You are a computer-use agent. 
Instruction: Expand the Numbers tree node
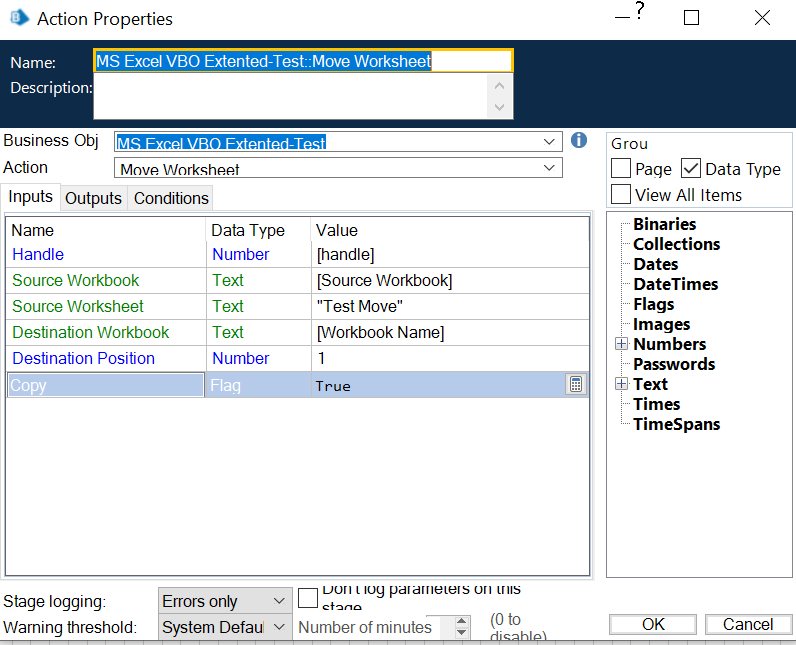coord(621,344)
